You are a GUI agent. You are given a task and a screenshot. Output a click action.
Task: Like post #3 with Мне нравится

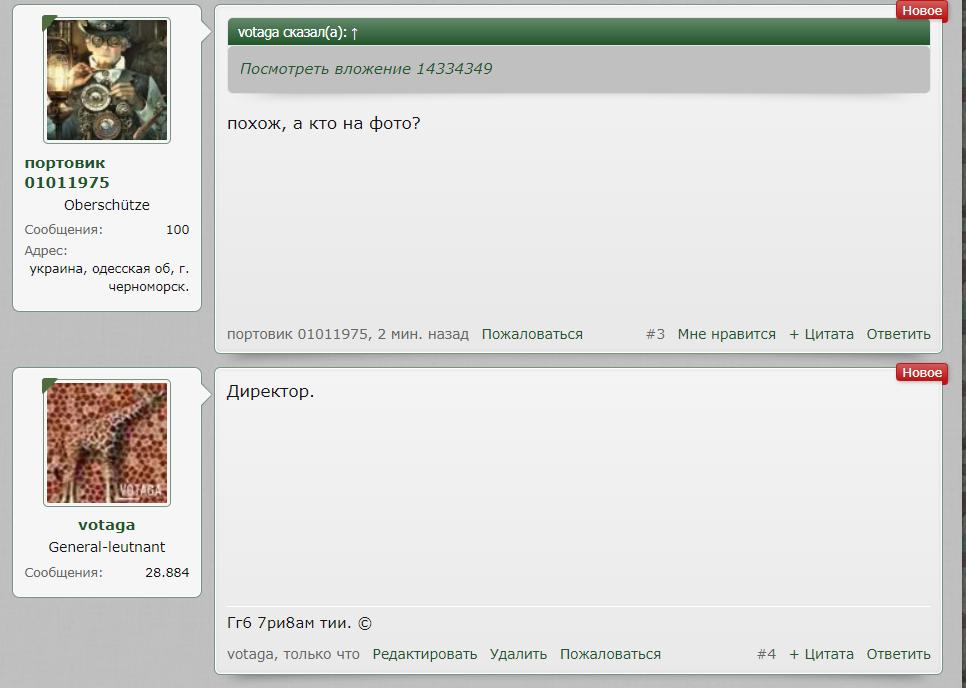point(727,334)
